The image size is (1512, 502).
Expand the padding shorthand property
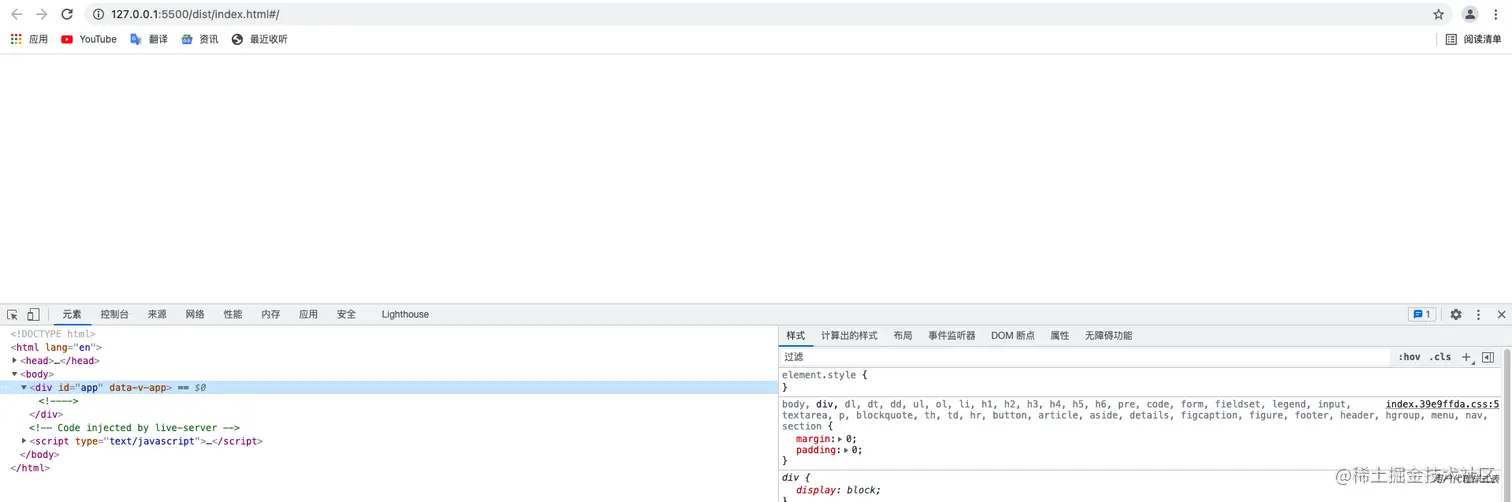[x=847, y=450]
